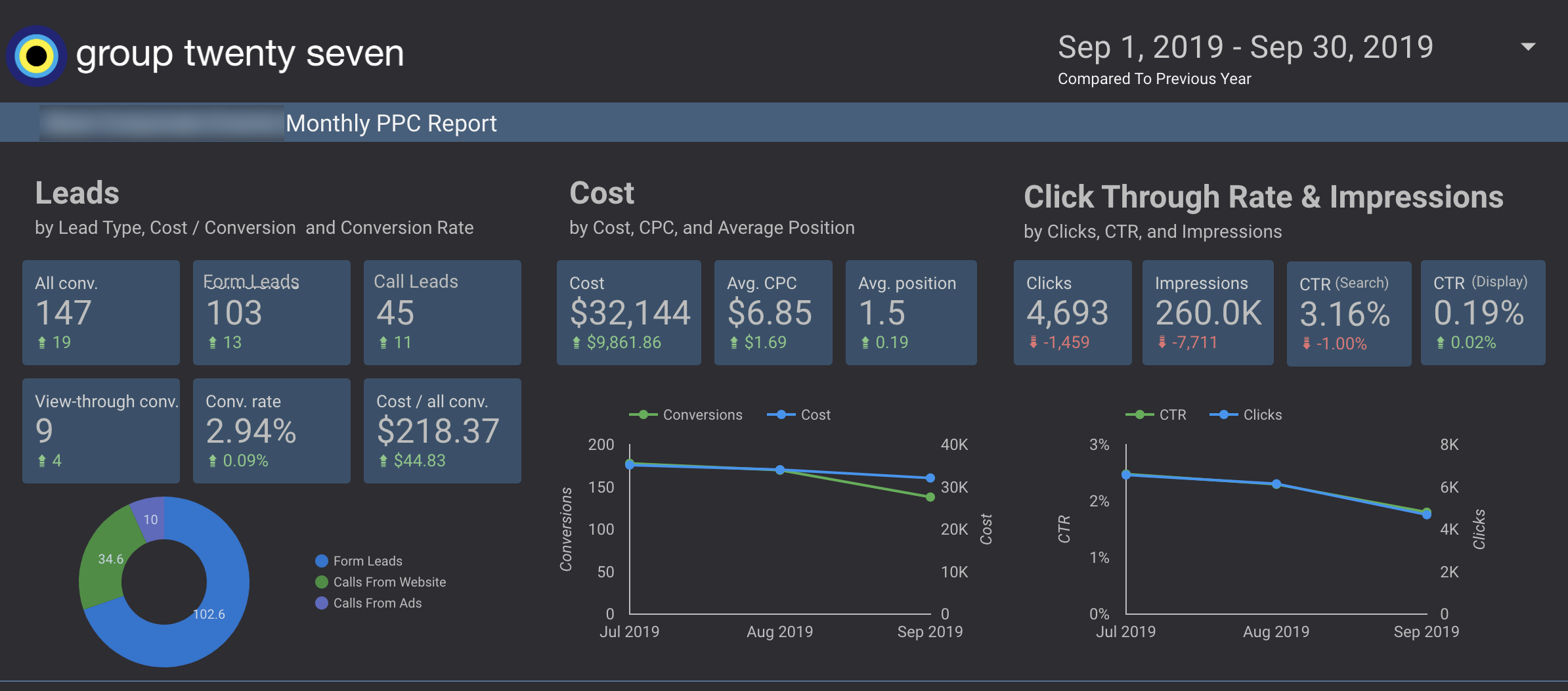
Task: Click the green arrow on Conv. rate card
Action: tap(213, 460)
